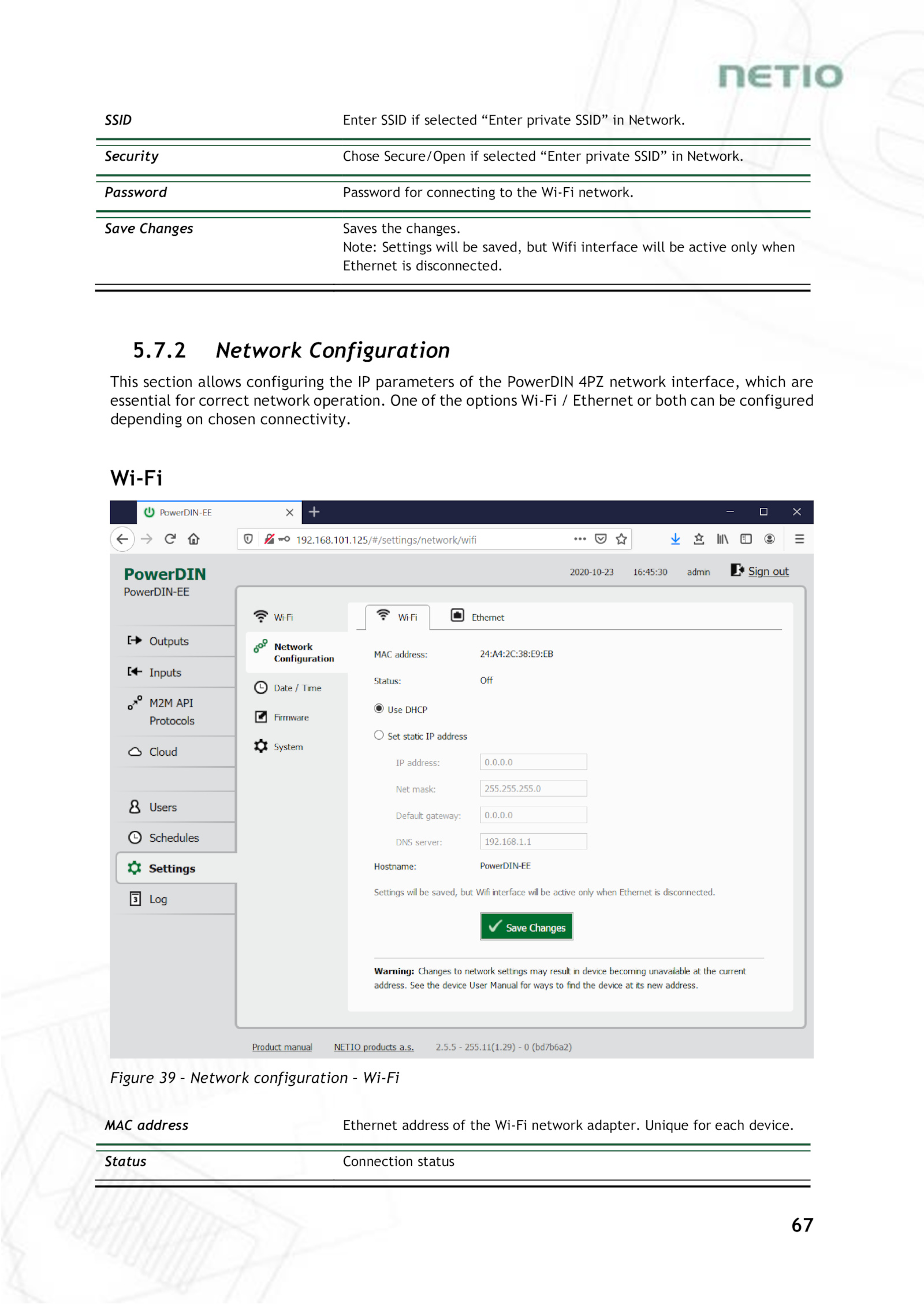924x1307 pixels.
Task: Select Set static IP address option
Action: (379, 736)
